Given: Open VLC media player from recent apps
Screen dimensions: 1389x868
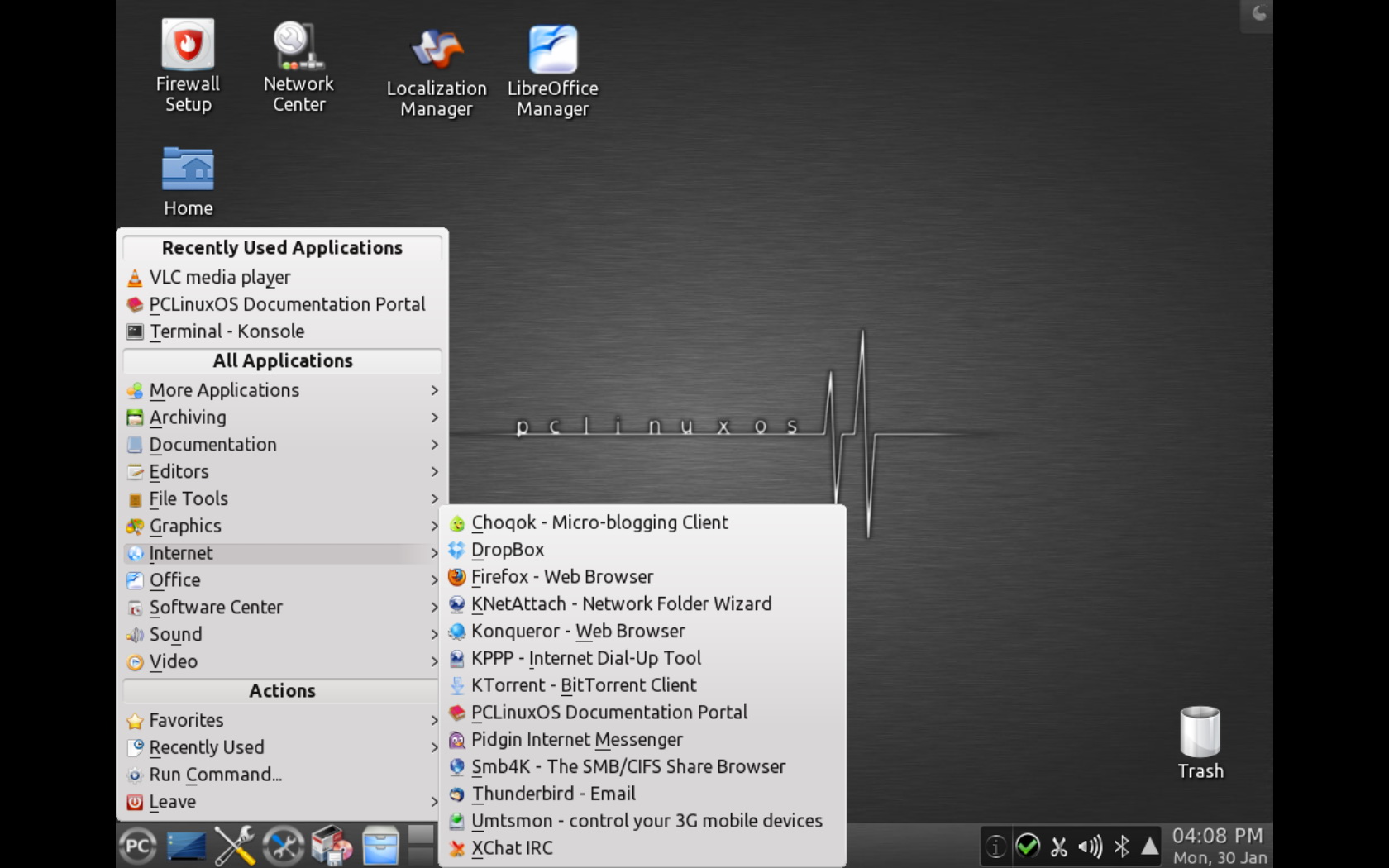Looking at the screenshot, I should point(219,278).
